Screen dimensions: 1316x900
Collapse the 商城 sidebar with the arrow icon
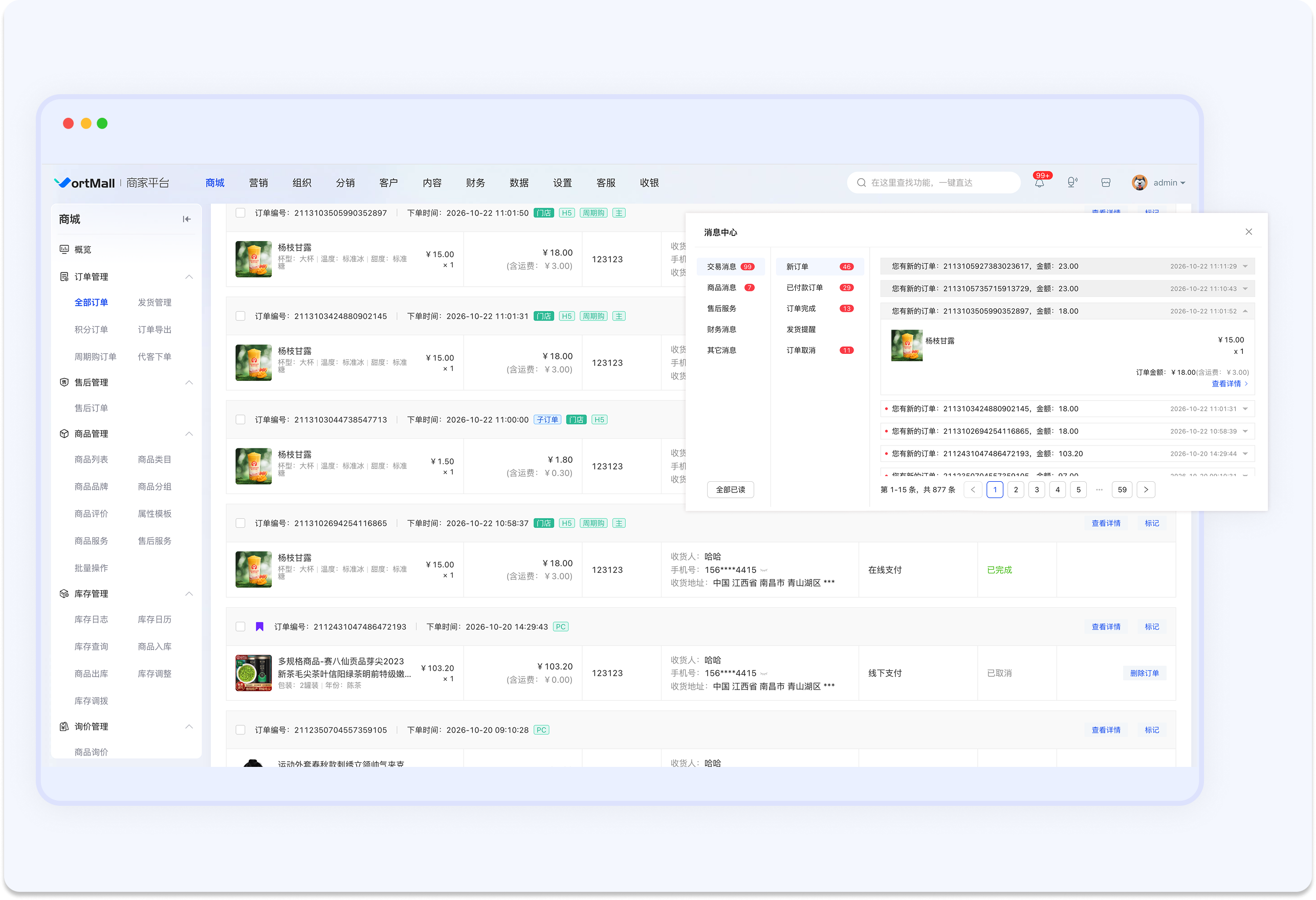[x=186, y=219]
